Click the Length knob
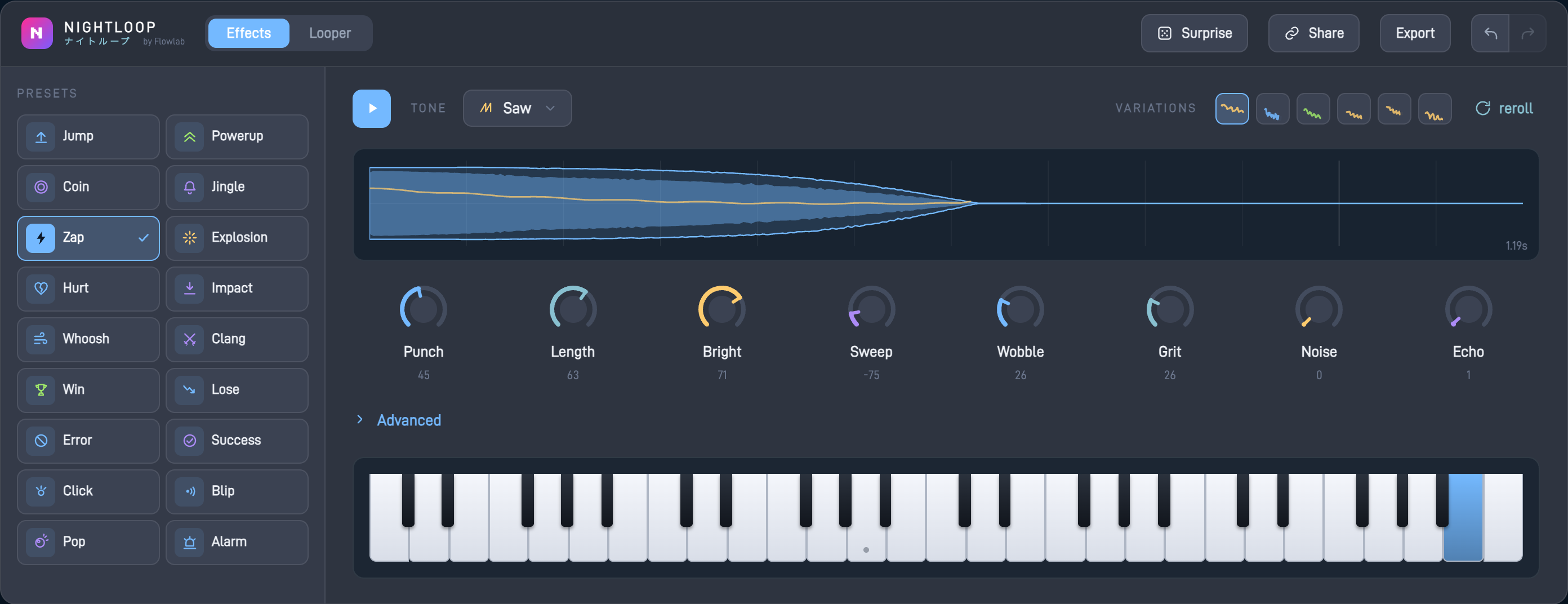The width and height of the screenshot is (1568, 604). pyautogui.click(x=573, y=309)
